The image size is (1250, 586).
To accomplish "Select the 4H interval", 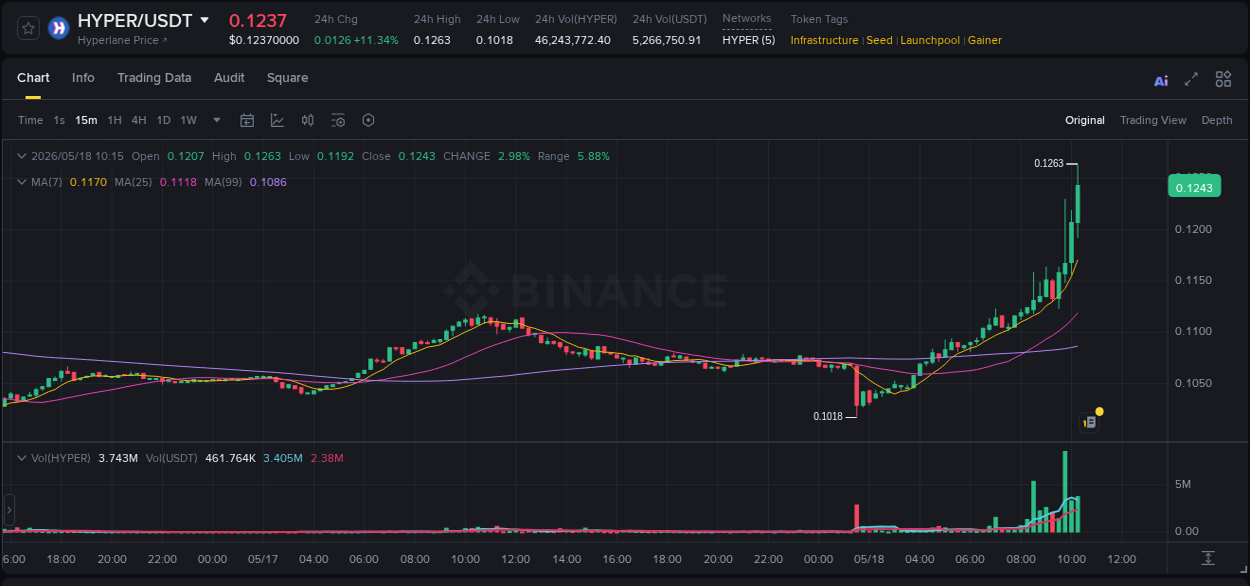I will pyautogui.click(x=139, y=120).
